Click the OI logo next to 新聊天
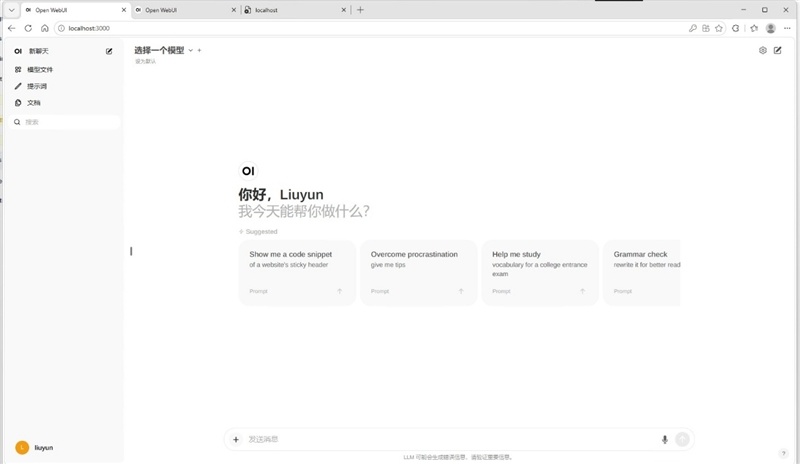This screenshot has width=800, height=464. (18, 51)
